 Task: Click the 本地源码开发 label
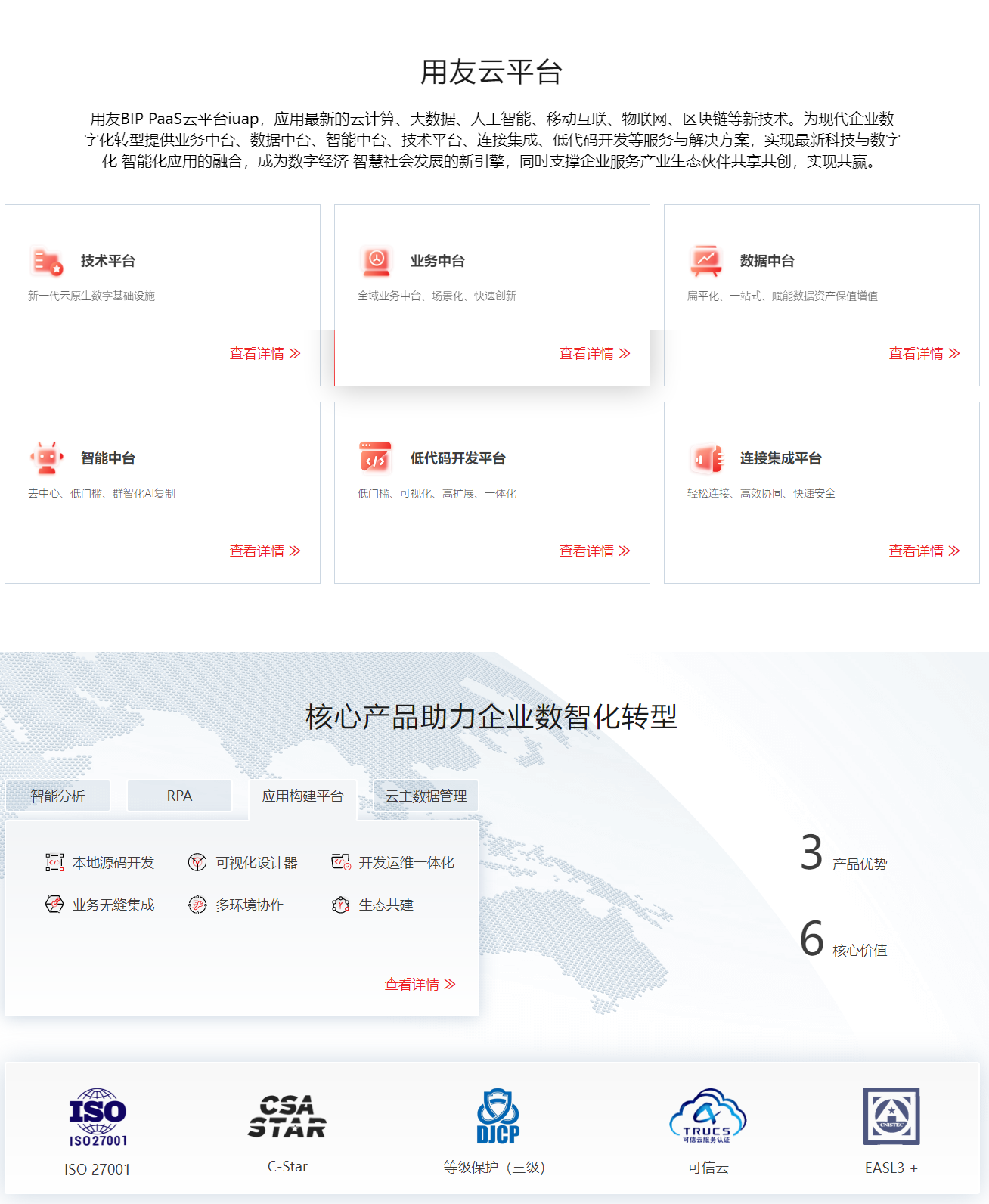tap(113, 863)
